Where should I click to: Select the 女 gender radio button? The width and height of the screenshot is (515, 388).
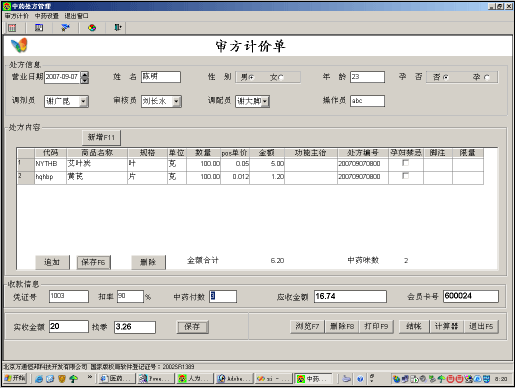point(281,78)
